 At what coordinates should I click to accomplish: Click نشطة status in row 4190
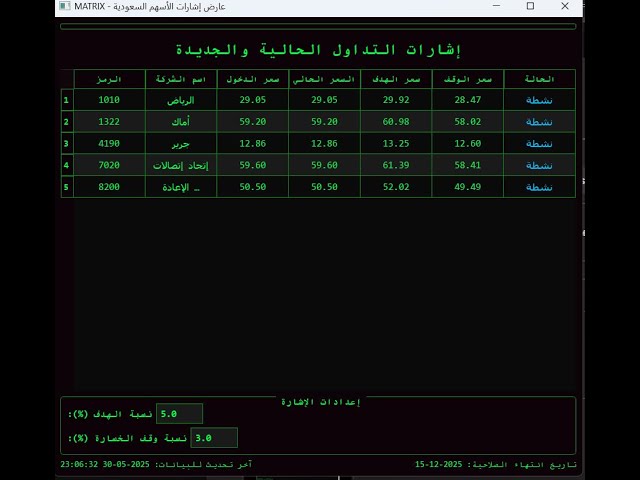point(540,143)
